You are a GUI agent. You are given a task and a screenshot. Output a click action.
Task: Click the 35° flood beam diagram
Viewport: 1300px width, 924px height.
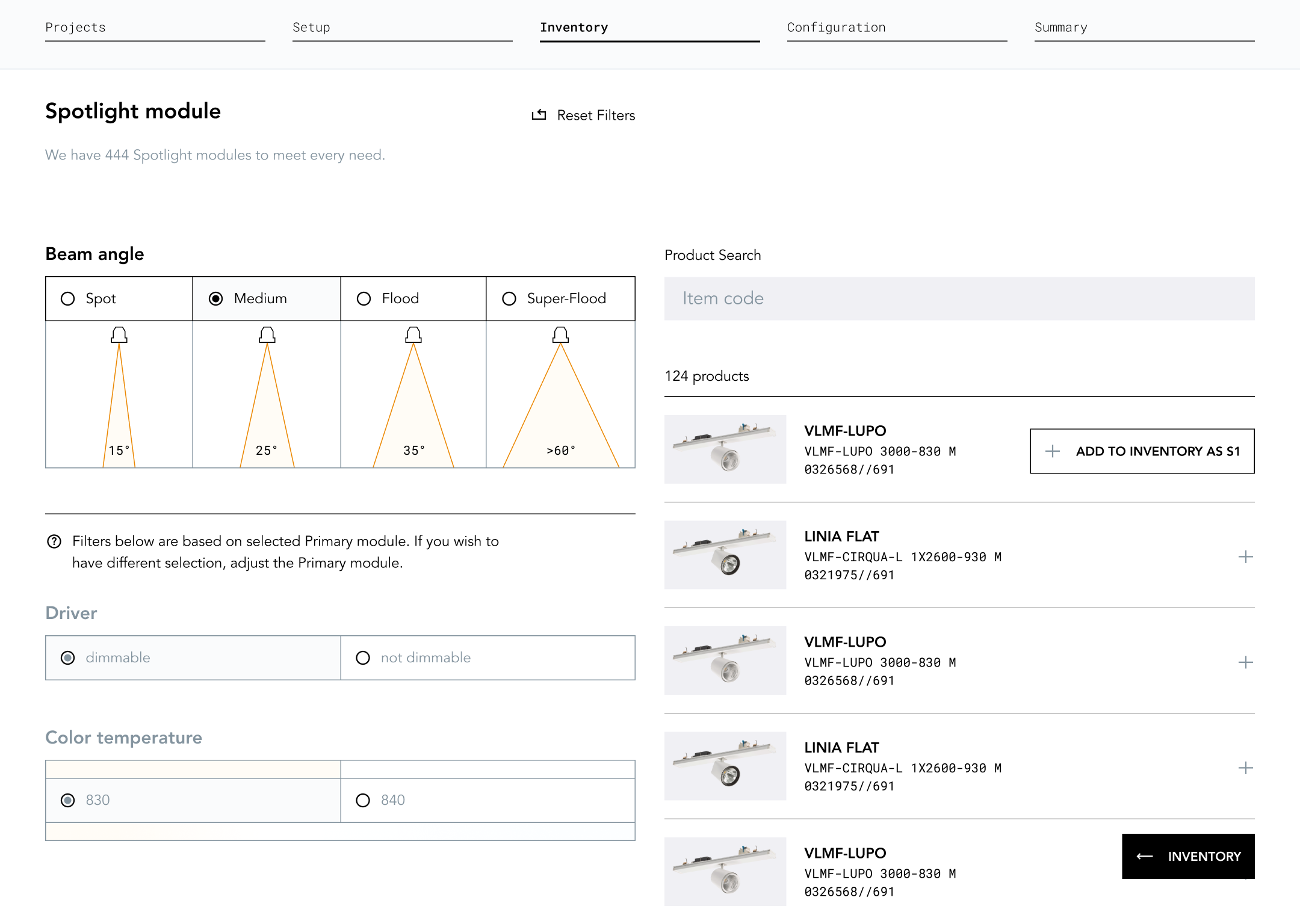(x=413, y=395)
